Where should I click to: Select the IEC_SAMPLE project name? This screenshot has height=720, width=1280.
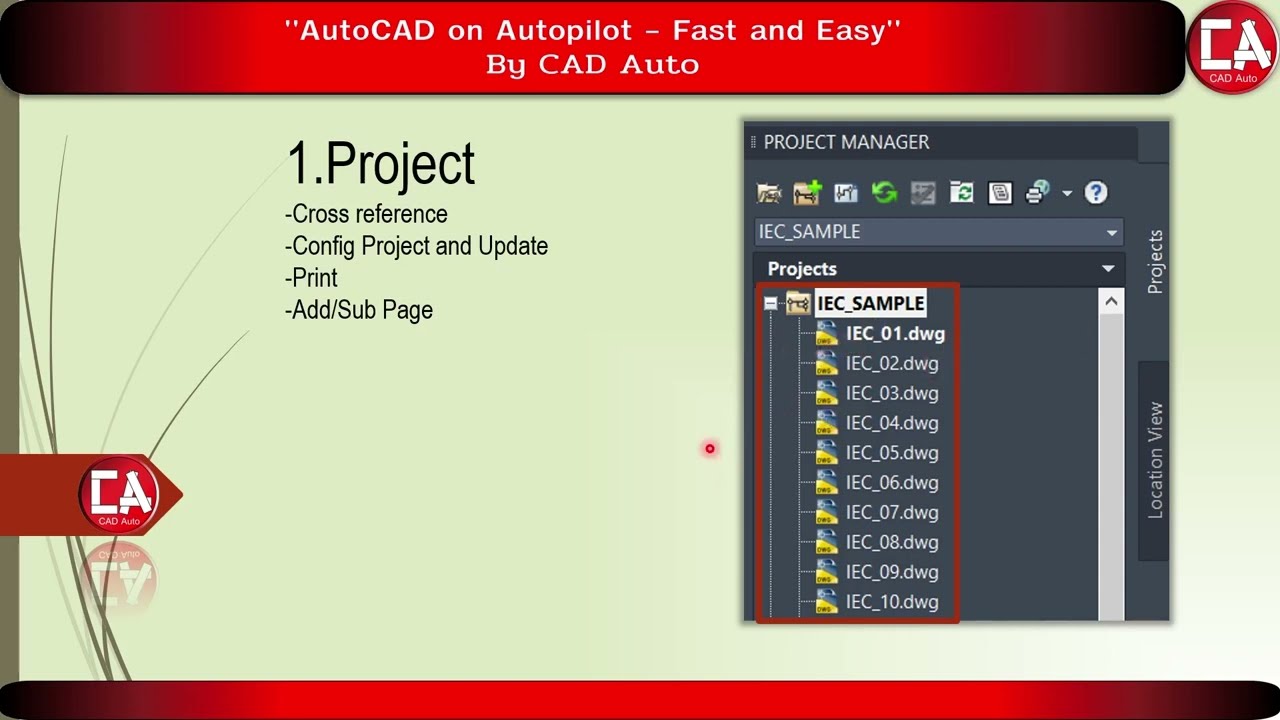point(870,303)
